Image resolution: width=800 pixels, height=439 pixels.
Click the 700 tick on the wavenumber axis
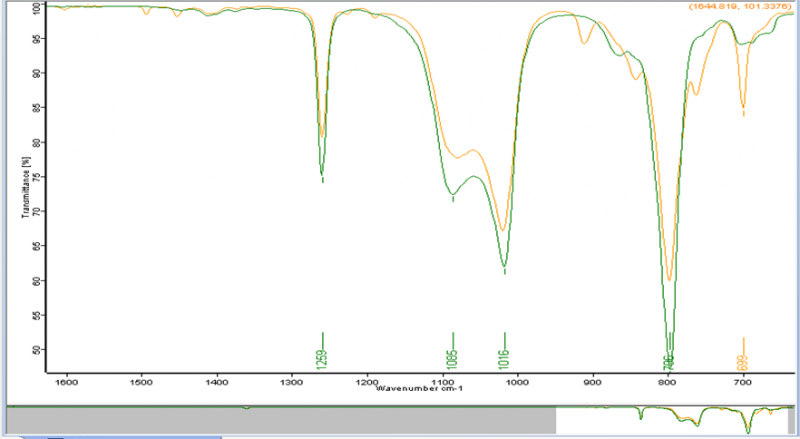tap(743, 382)
